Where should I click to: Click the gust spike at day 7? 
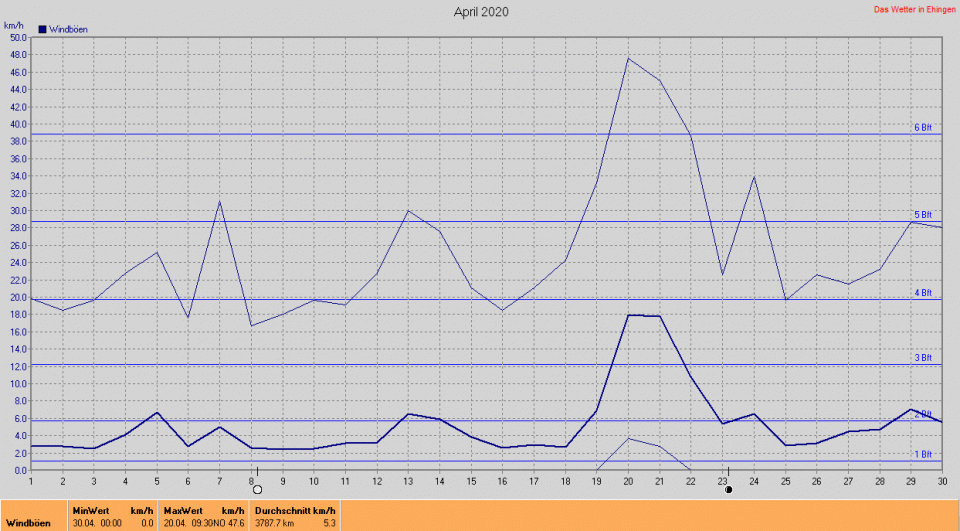[x=220, y=202]
